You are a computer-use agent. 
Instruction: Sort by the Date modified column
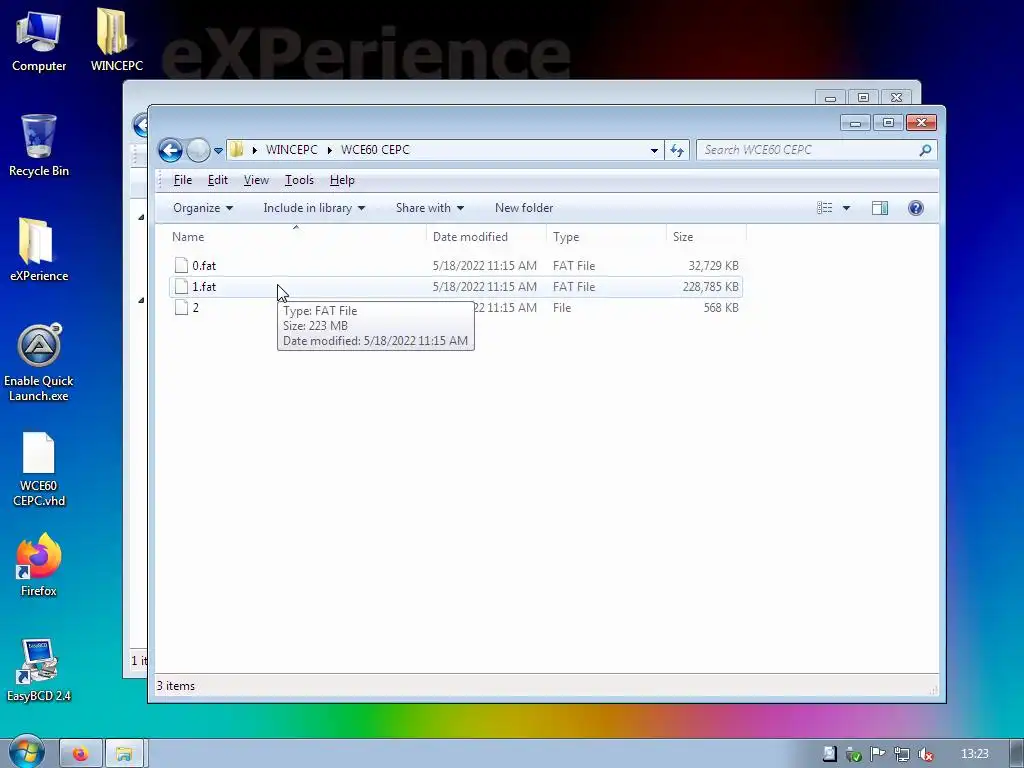click(x=486, y=237)
